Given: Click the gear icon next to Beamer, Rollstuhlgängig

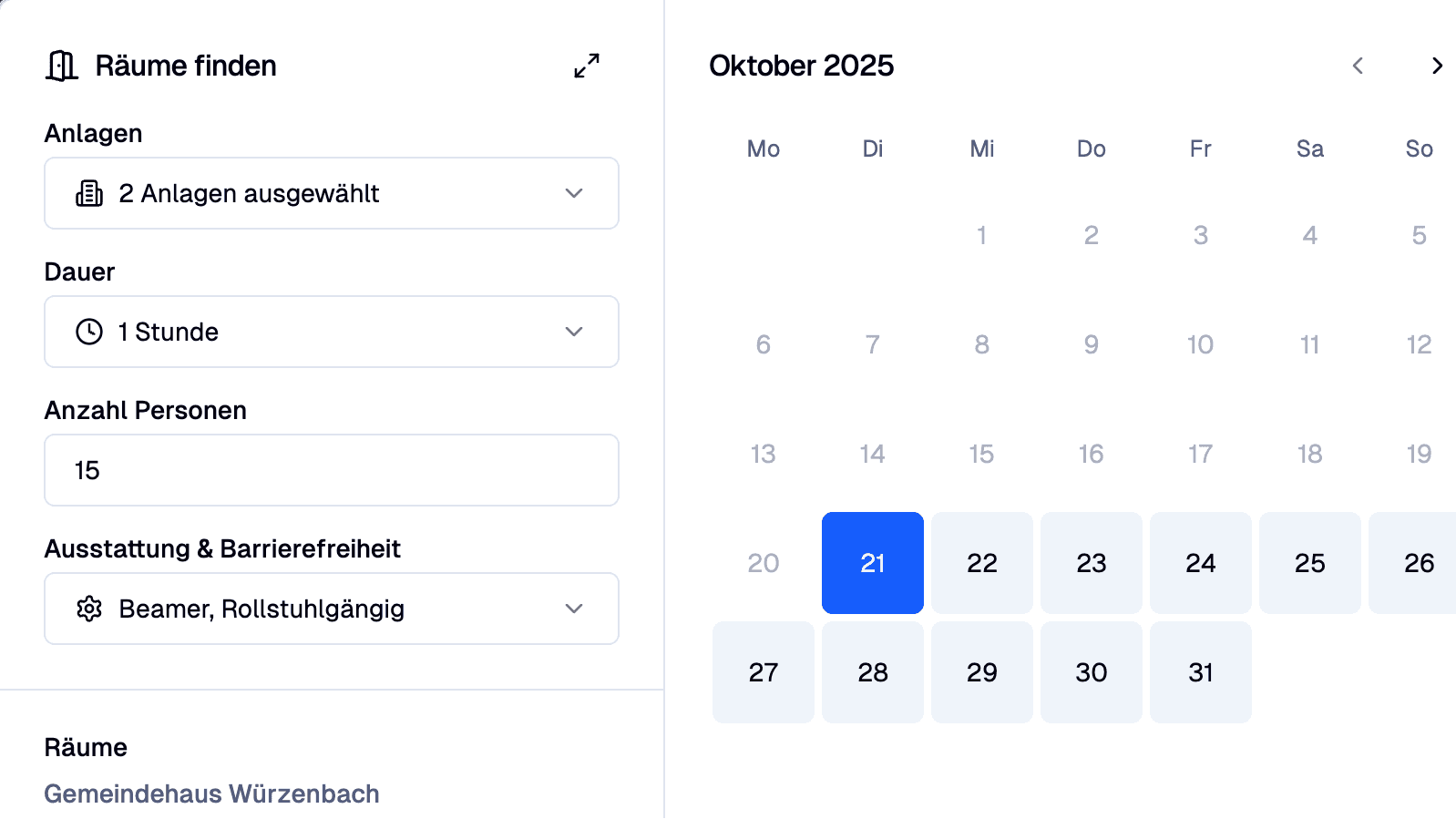Looking at the screenshot, I should pyautogui.click(x=88, y=609).
